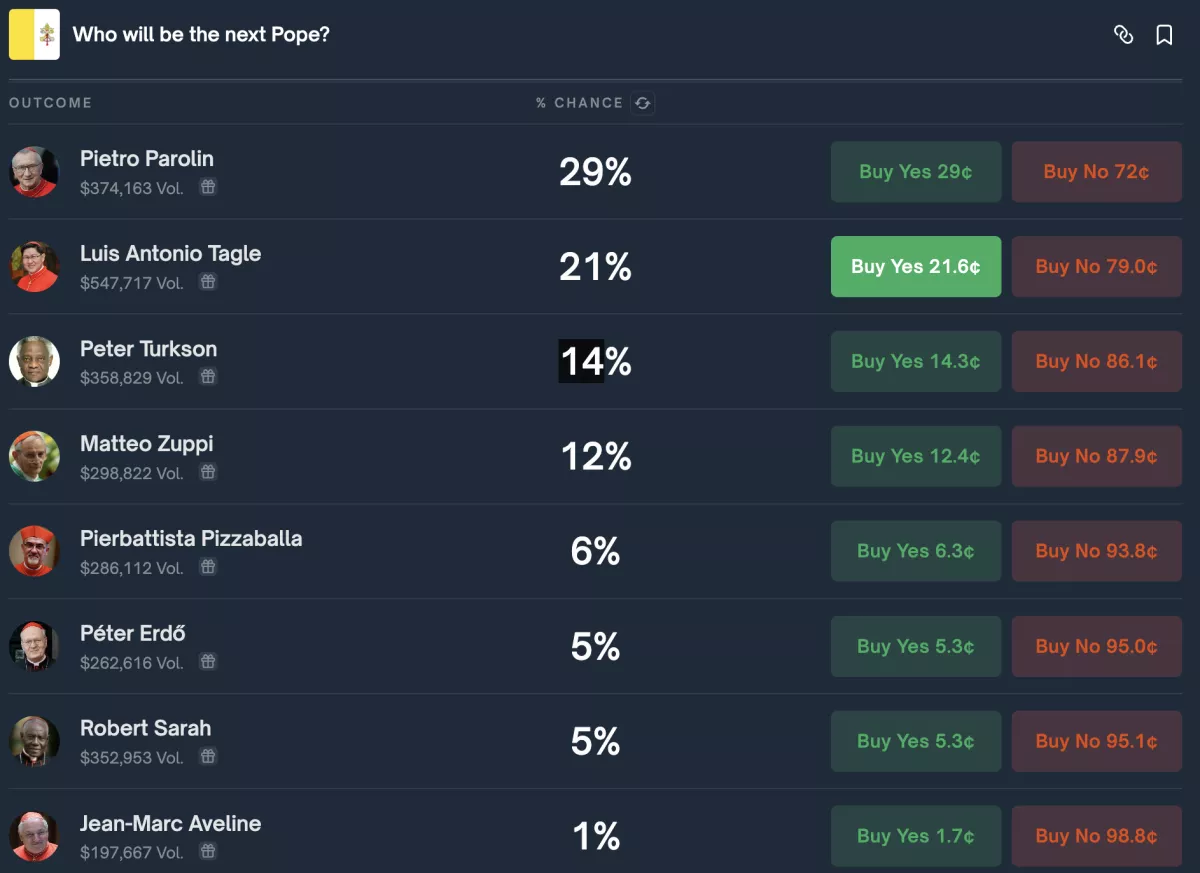Bookmark this Pope market

coord(1164,35)
